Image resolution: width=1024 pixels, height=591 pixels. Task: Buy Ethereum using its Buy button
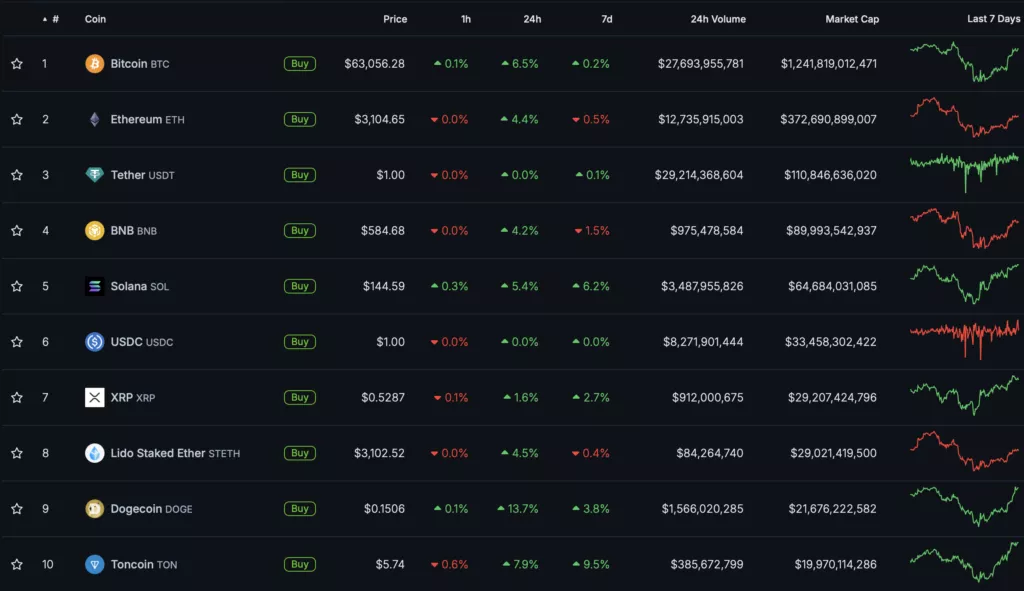click(x=300, y=119)
